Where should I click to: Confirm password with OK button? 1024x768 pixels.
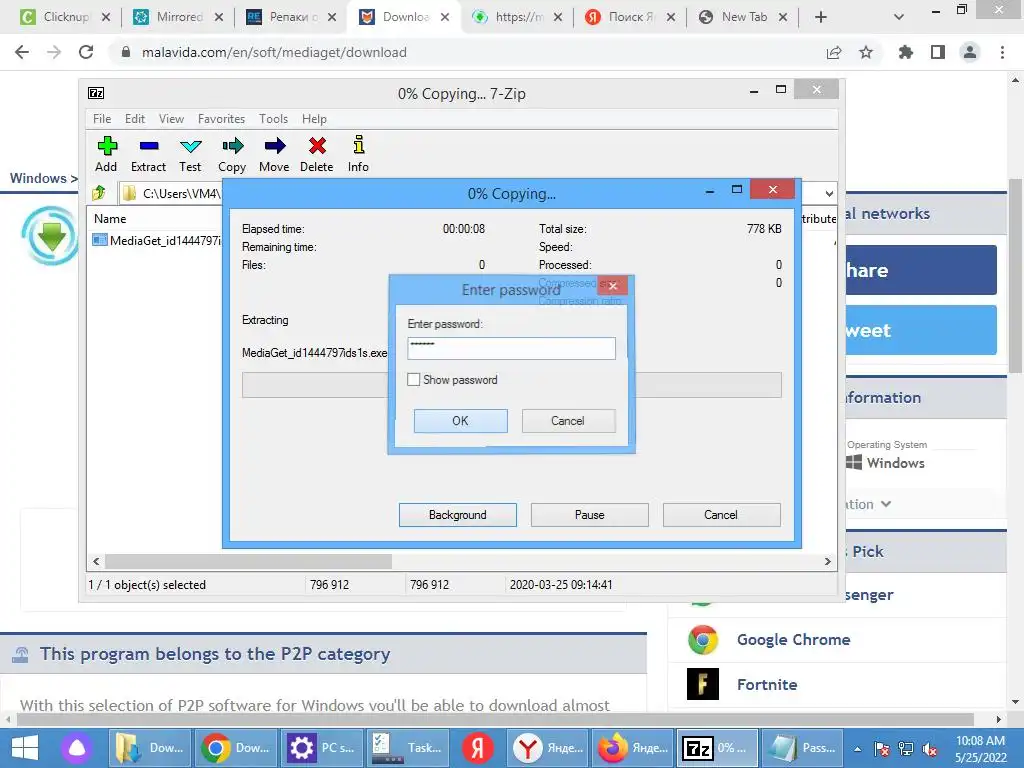coord(460,421)
